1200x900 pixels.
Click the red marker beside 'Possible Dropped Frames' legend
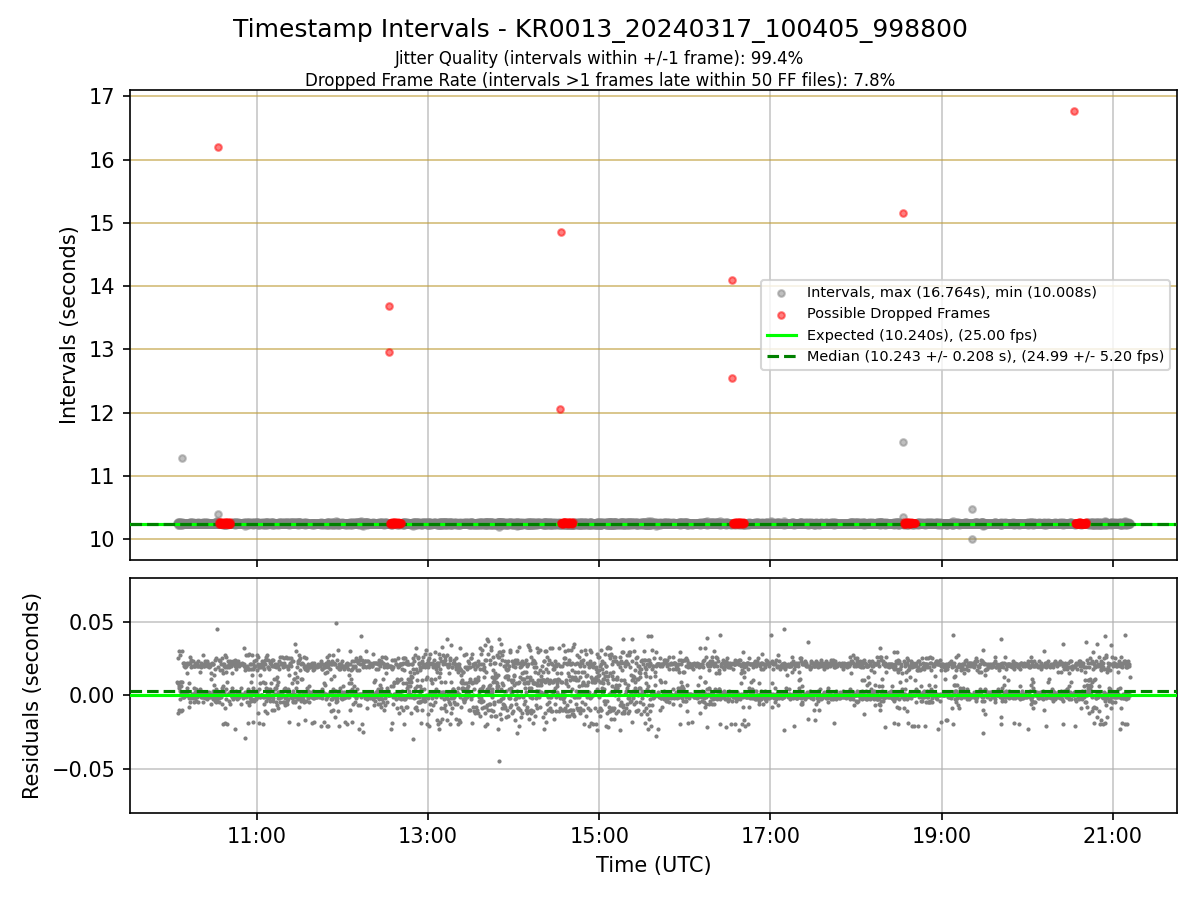782,314
